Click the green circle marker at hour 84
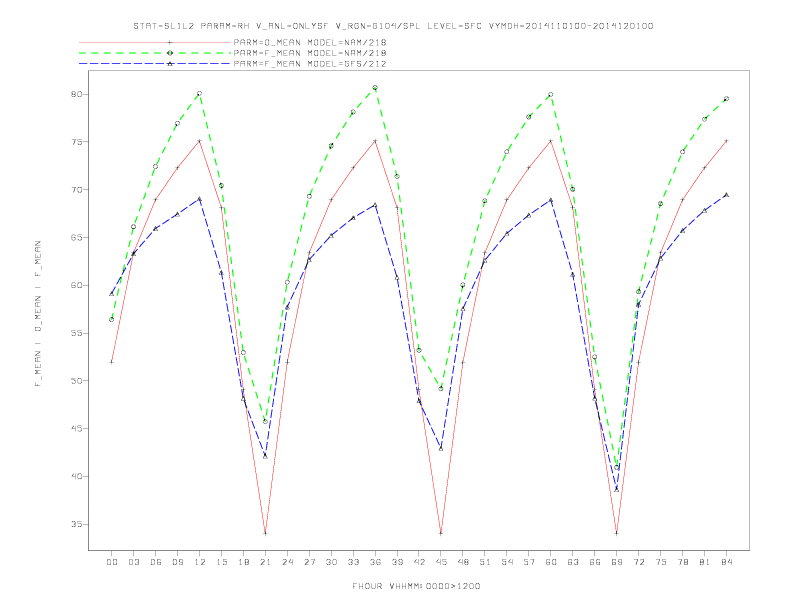This screenshot has width=792, height=612. (x=726, y=99)
